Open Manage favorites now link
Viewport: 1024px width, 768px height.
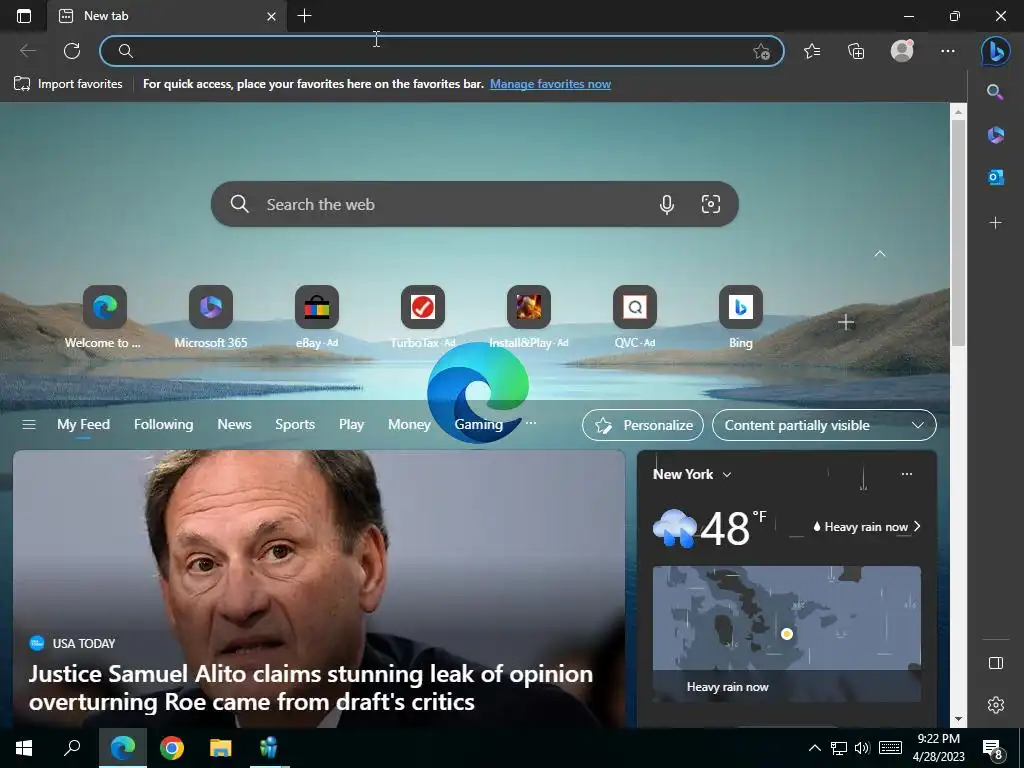click(550, 84)
